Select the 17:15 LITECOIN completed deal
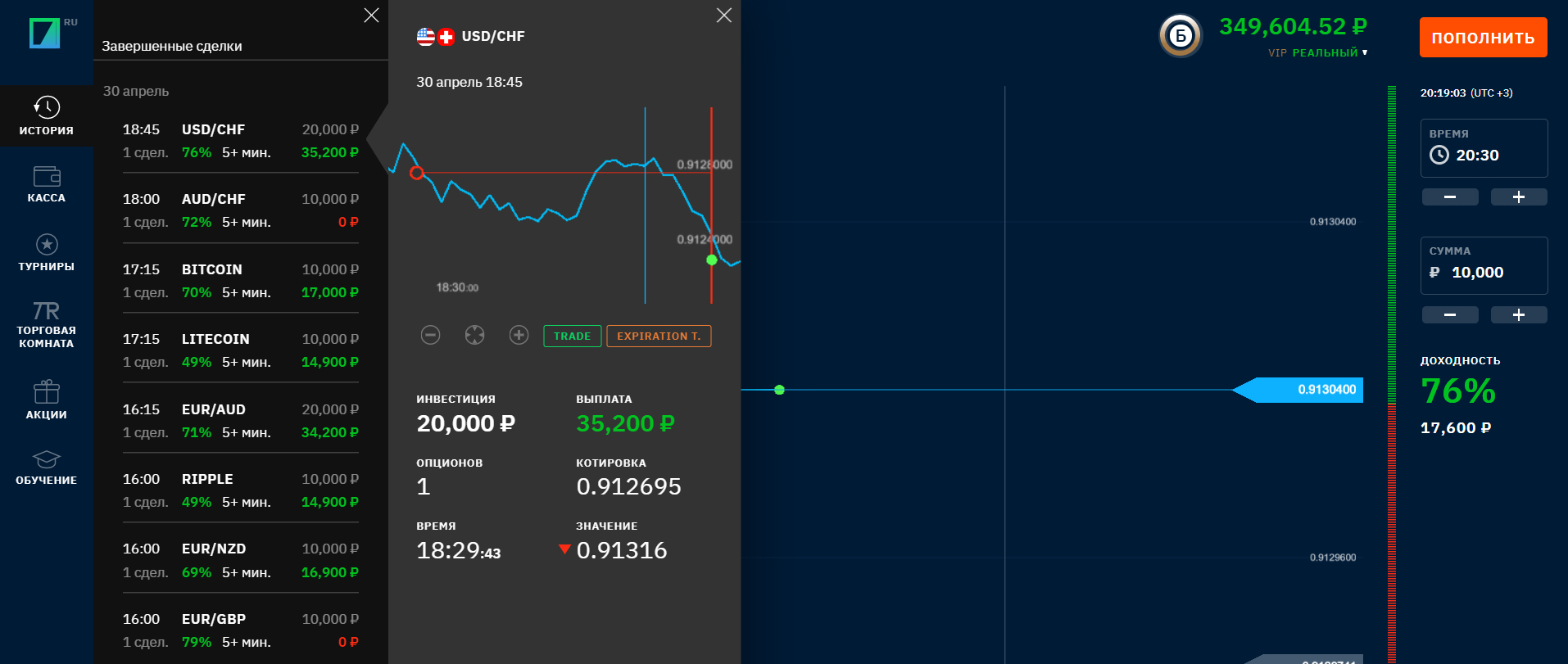 click(241, 350)
